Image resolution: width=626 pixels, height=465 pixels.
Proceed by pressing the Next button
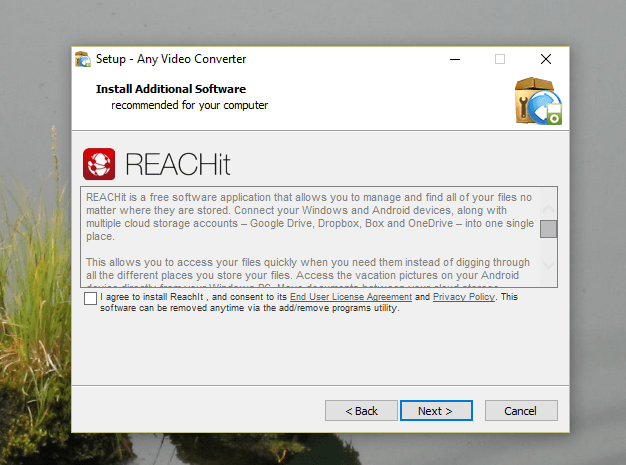436,411
